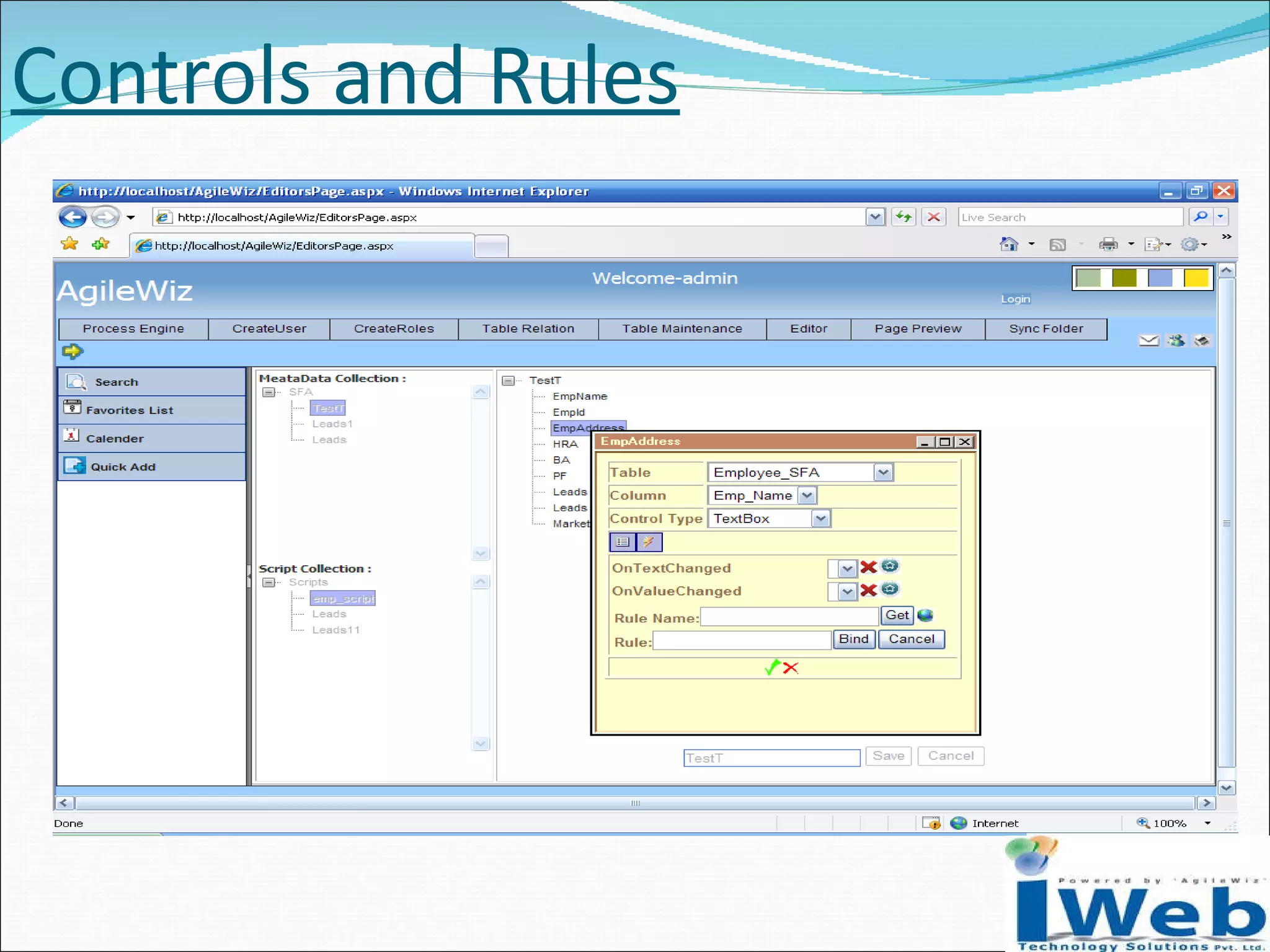Click the browser Back arrow button
Screen dimensions: 1270x952
[x=73, y=217]
